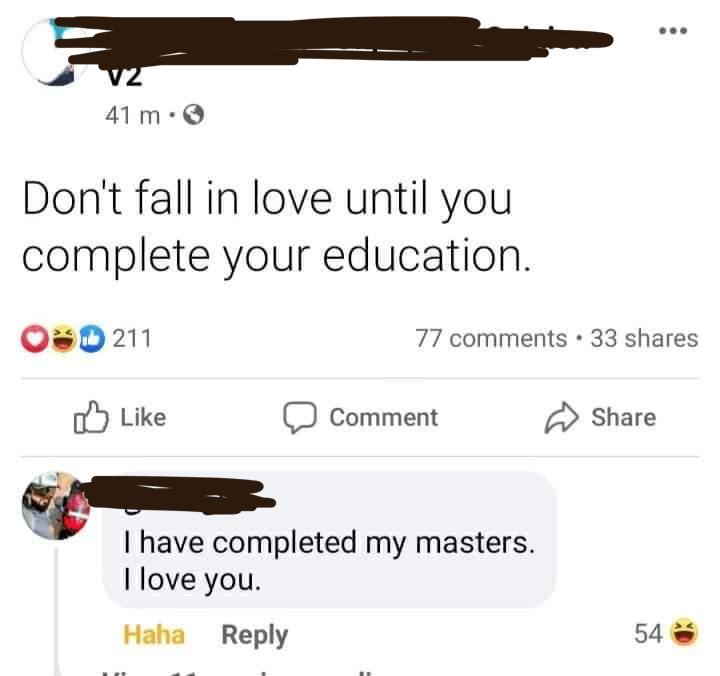Image resolution: width=720 pixels, height=676 pixels.
Task: Toggle the Haha reaction on the comment
Action: click(154, 635)
